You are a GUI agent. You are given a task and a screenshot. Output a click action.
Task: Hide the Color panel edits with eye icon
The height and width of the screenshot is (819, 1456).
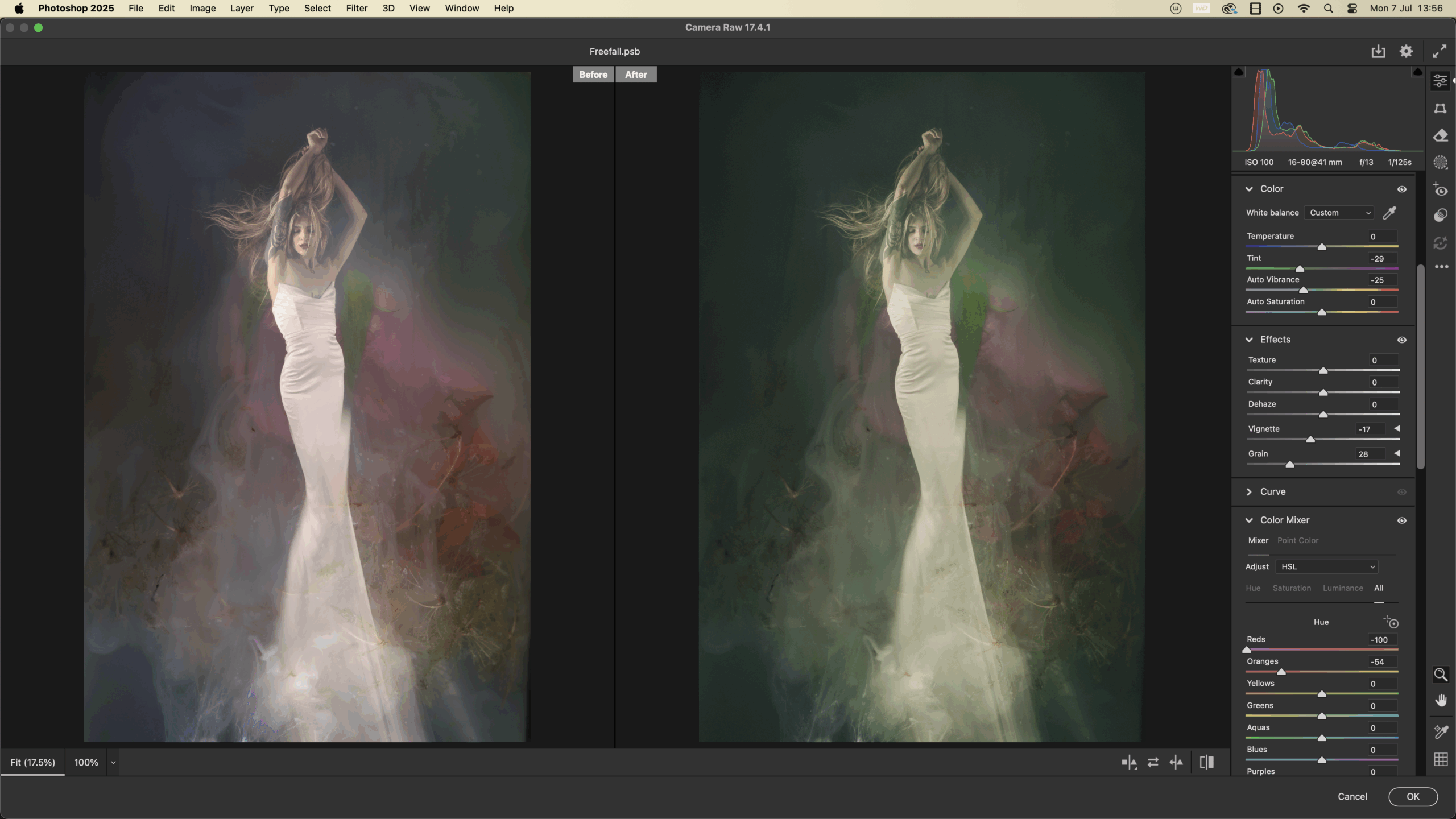coord(1402,189)
